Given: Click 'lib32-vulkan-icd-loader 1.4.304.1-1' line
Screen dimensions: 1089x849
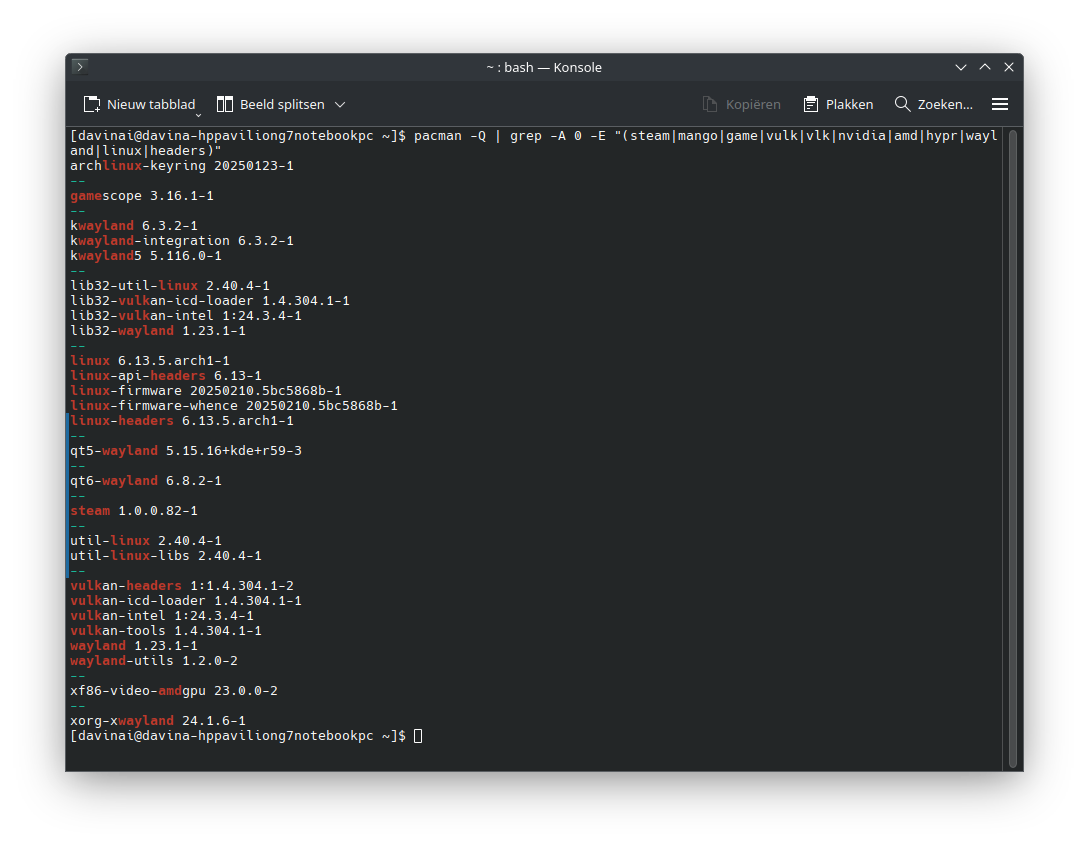Looking at the screenshot, I should pos(210,301).
